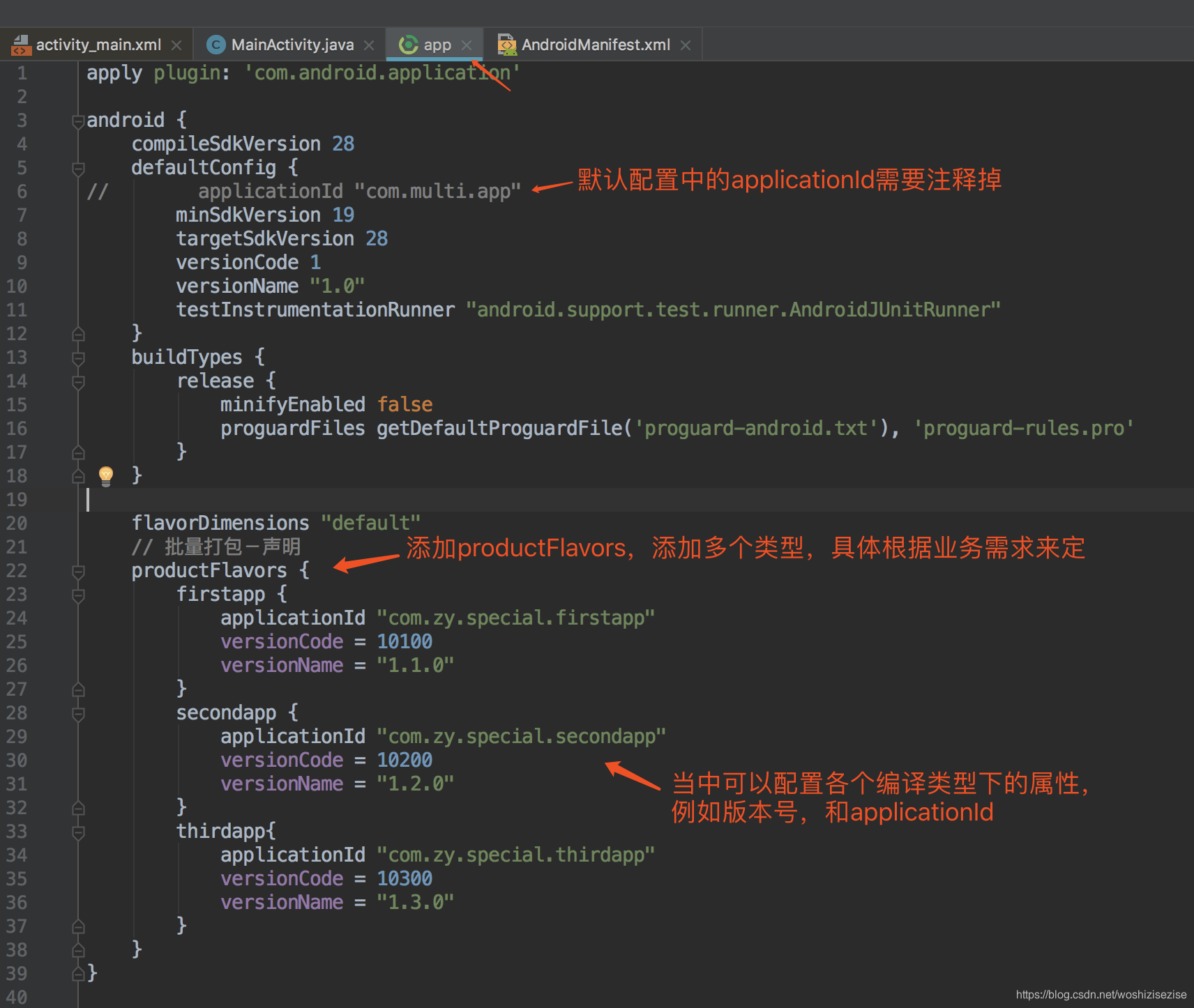Click minSdkVersion 19 text

pyautogui.click(x=265, y=215)
